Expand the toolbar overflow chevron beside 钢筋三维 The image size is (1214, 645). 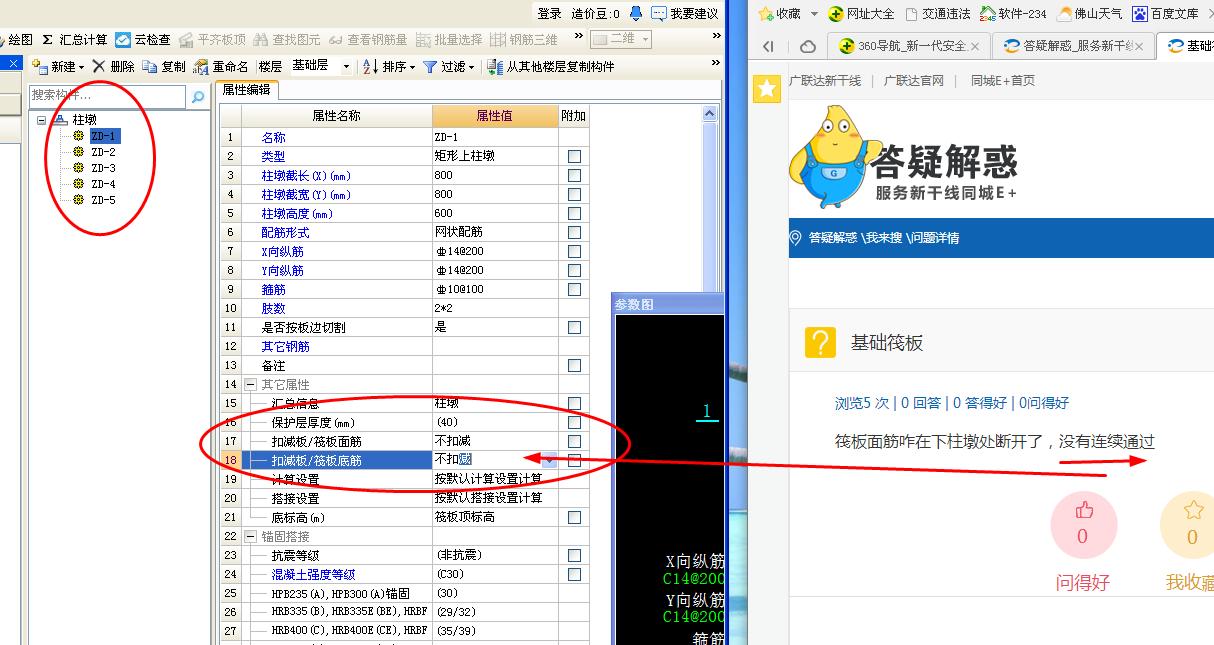578,37
